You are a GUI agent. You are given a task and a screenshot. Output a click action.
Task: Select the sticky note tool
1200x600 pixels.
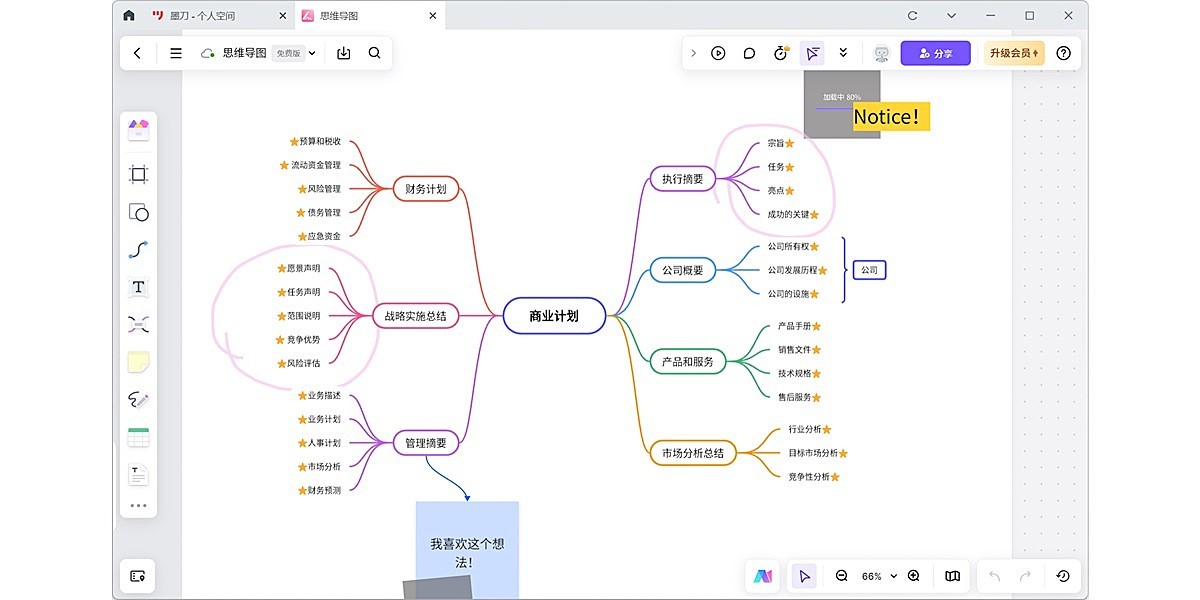[138, 361]
